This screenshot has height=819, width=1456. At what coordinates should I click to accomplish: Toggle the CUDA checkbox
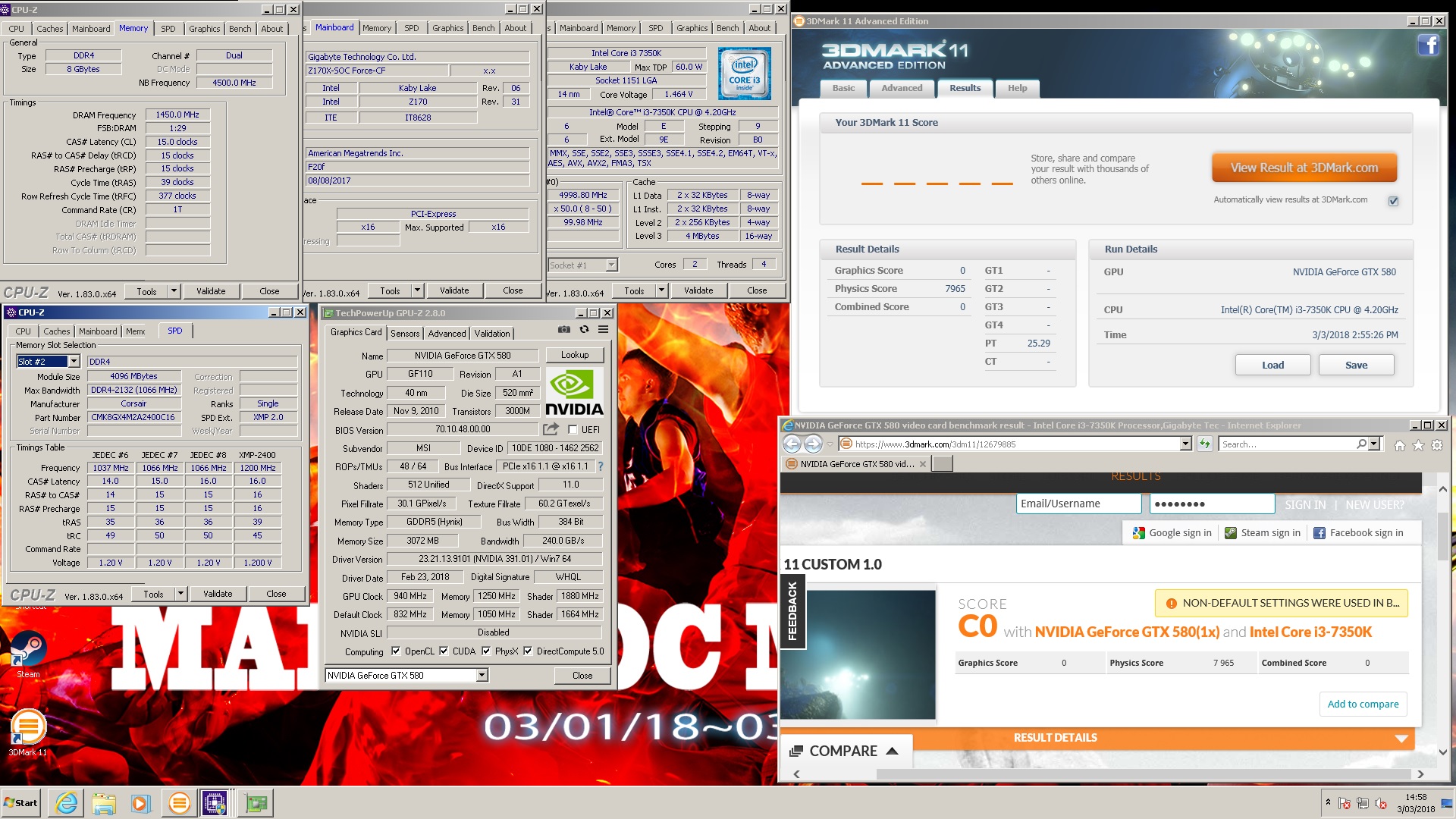(444, 651)
